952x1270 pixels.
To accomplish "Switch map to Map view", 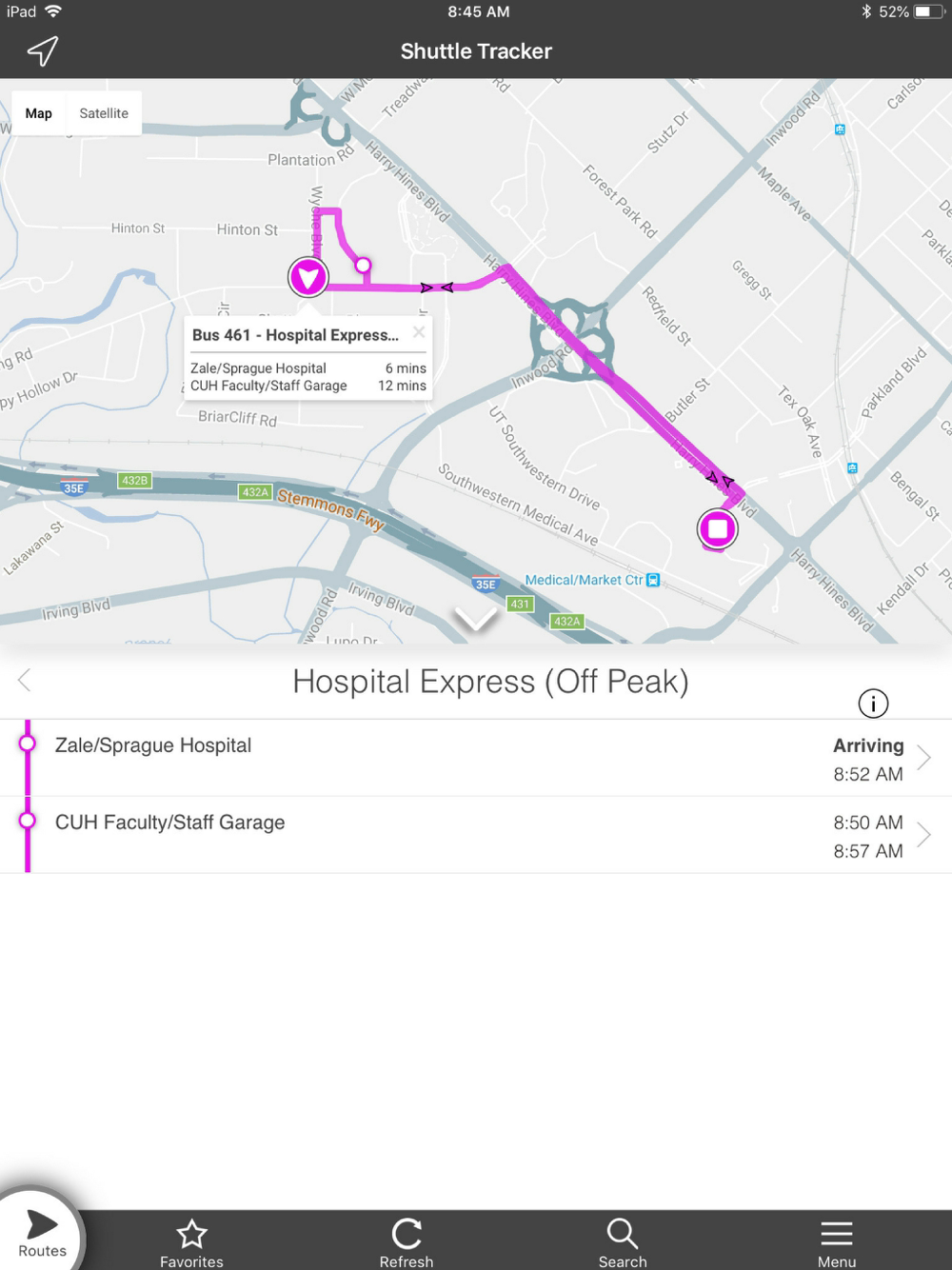I will [39, 113].
